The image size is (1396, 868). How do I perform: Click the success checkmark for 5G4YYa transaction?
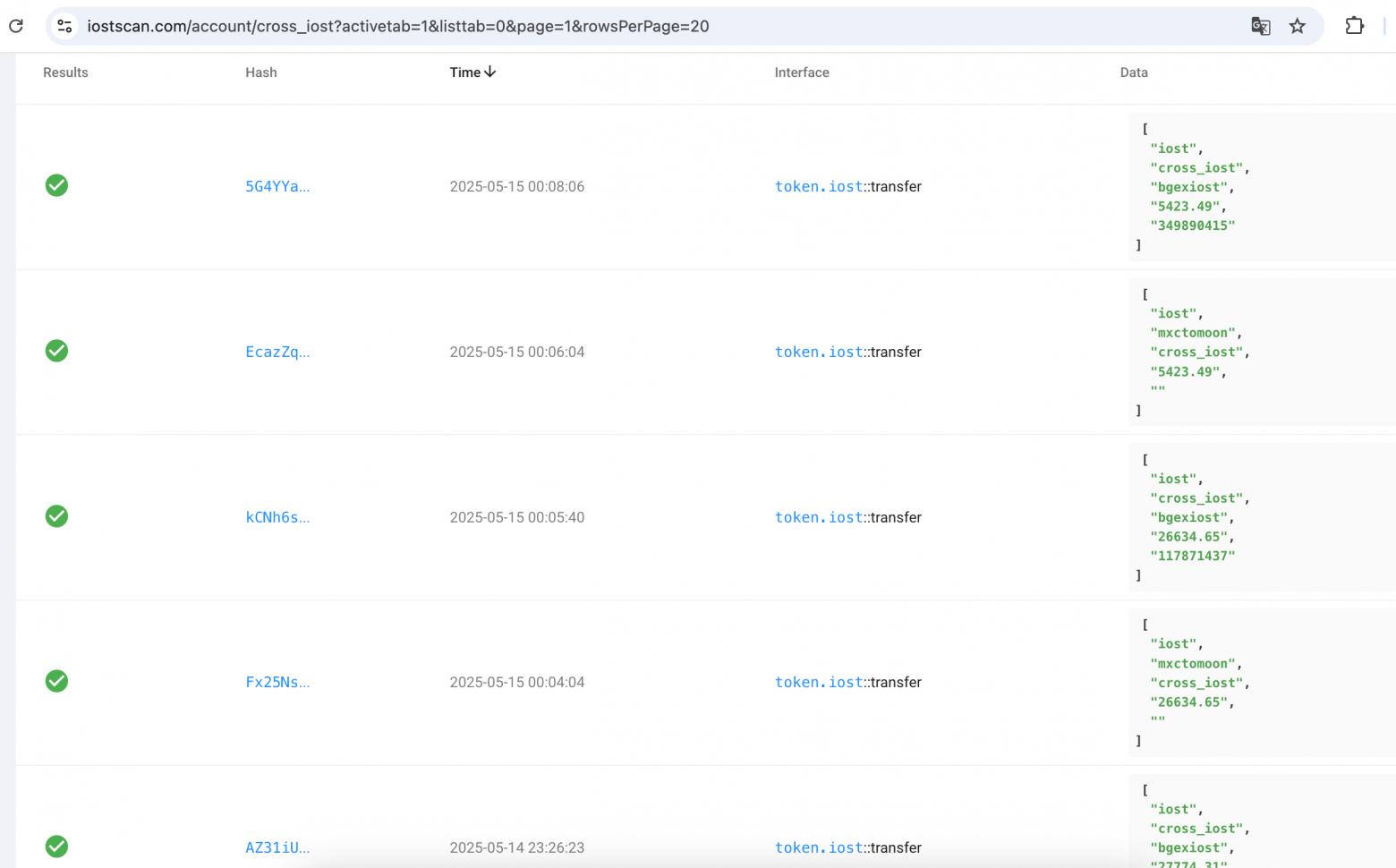point(56,185)
